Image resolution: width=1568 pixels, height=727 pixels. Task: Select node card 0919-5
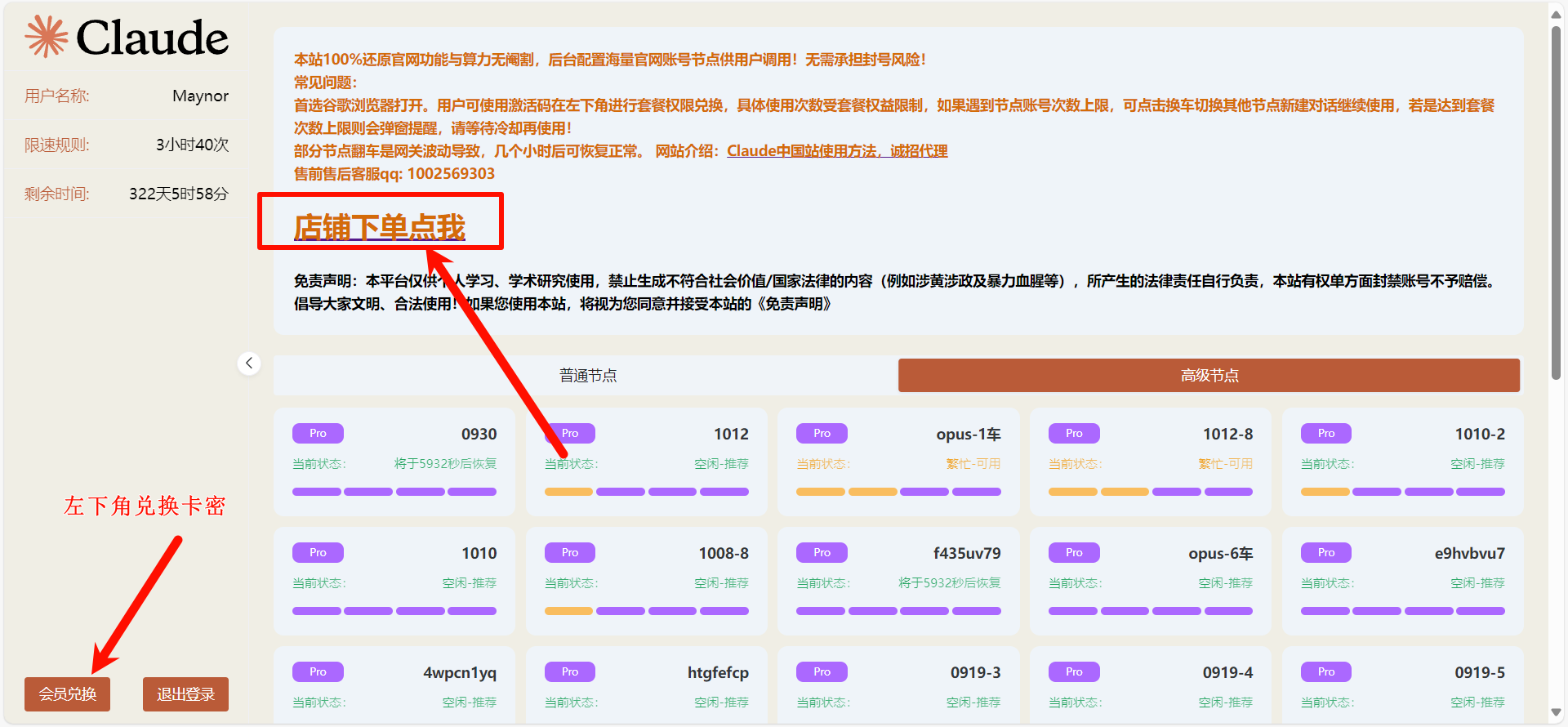coord(1403,685)
